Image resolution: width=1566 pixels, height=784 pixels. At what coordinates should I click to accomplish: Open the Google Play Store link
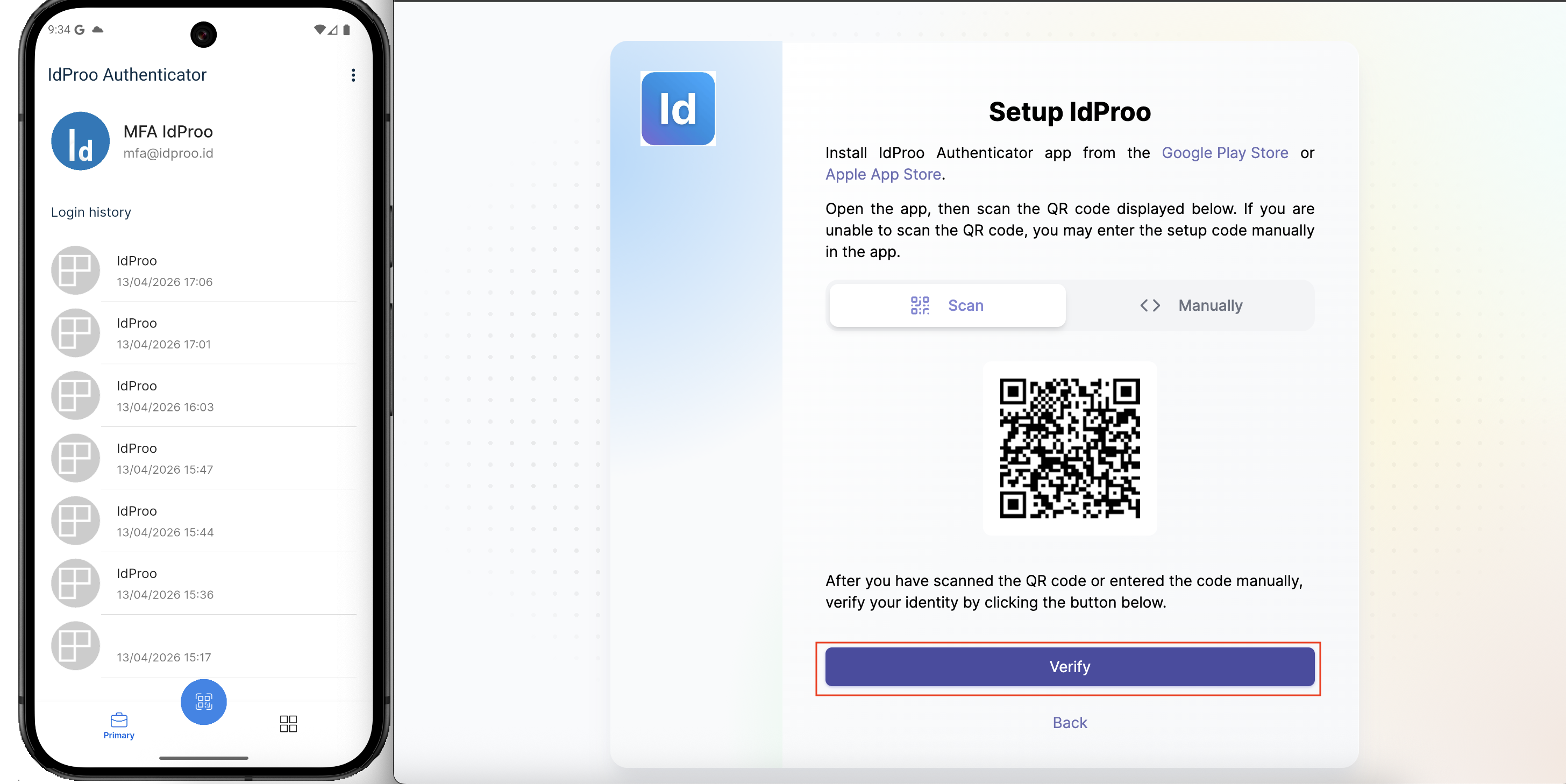[1225, 153]
